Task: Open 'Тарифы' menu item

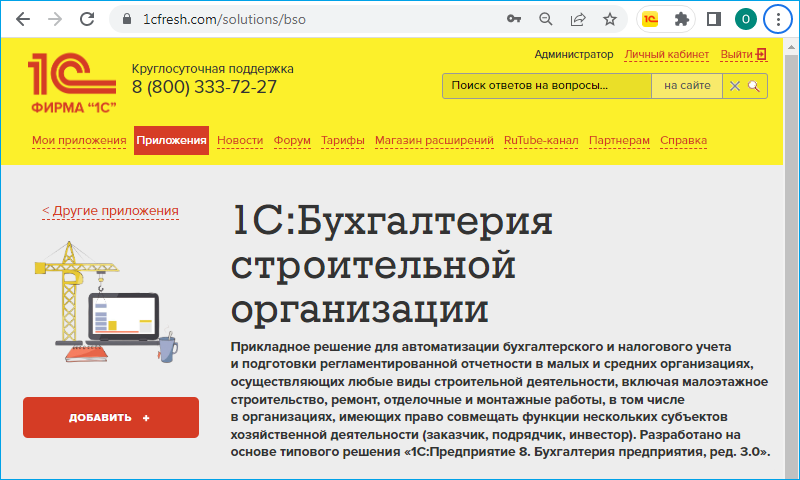Action: point(343,140)
